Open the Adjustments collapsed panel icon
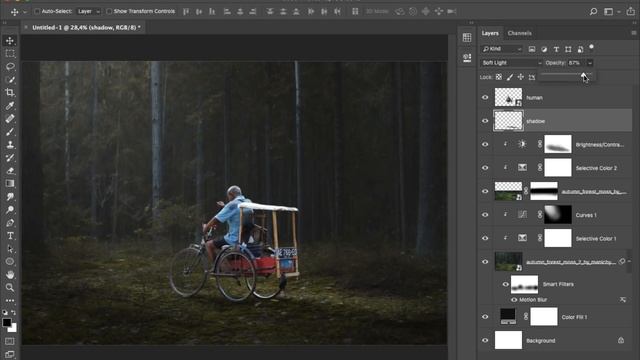 pyautogui.click(x=467, y=58)
